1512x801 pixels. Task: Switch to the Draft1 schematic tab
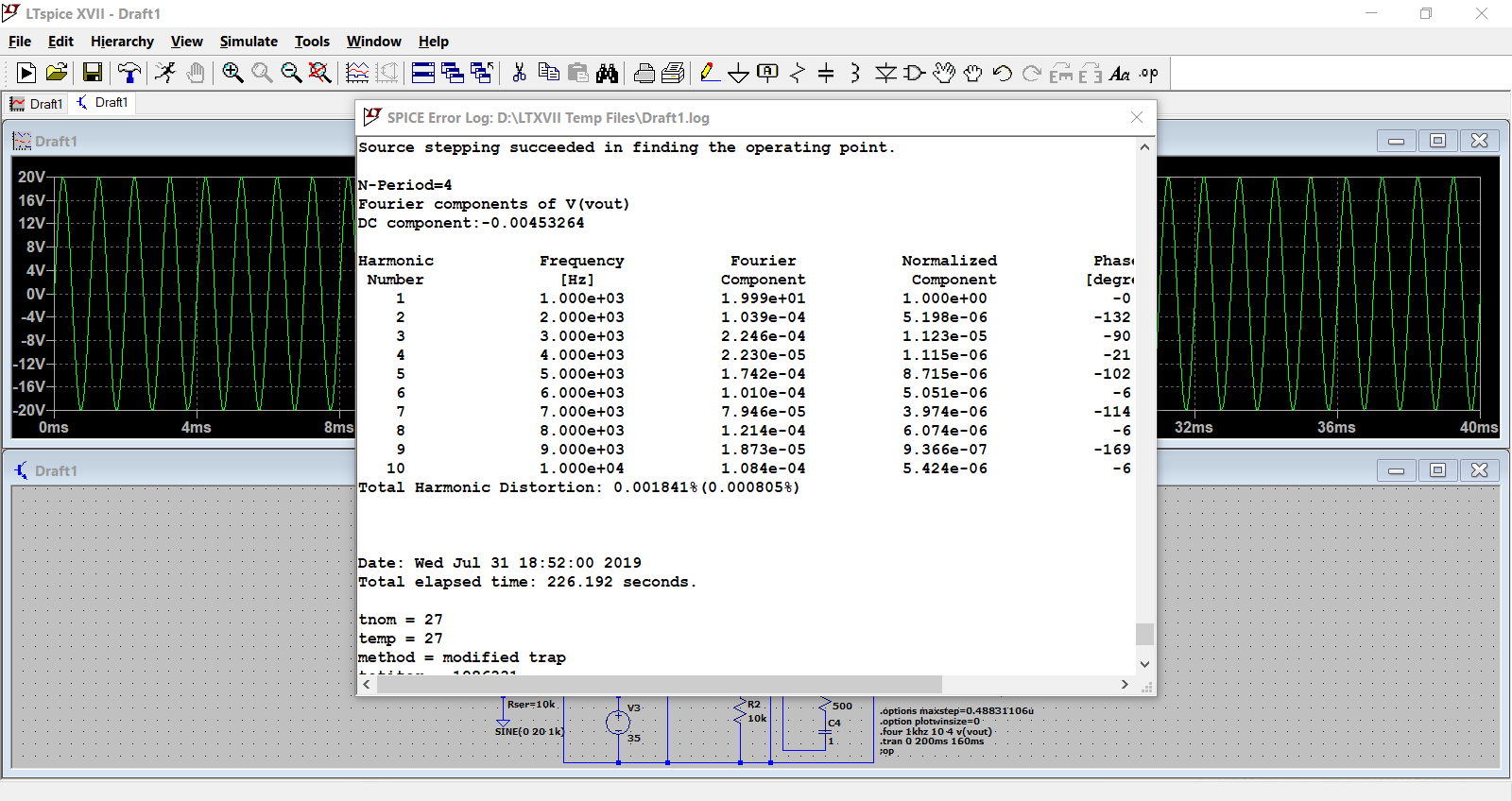coord(102,102)
